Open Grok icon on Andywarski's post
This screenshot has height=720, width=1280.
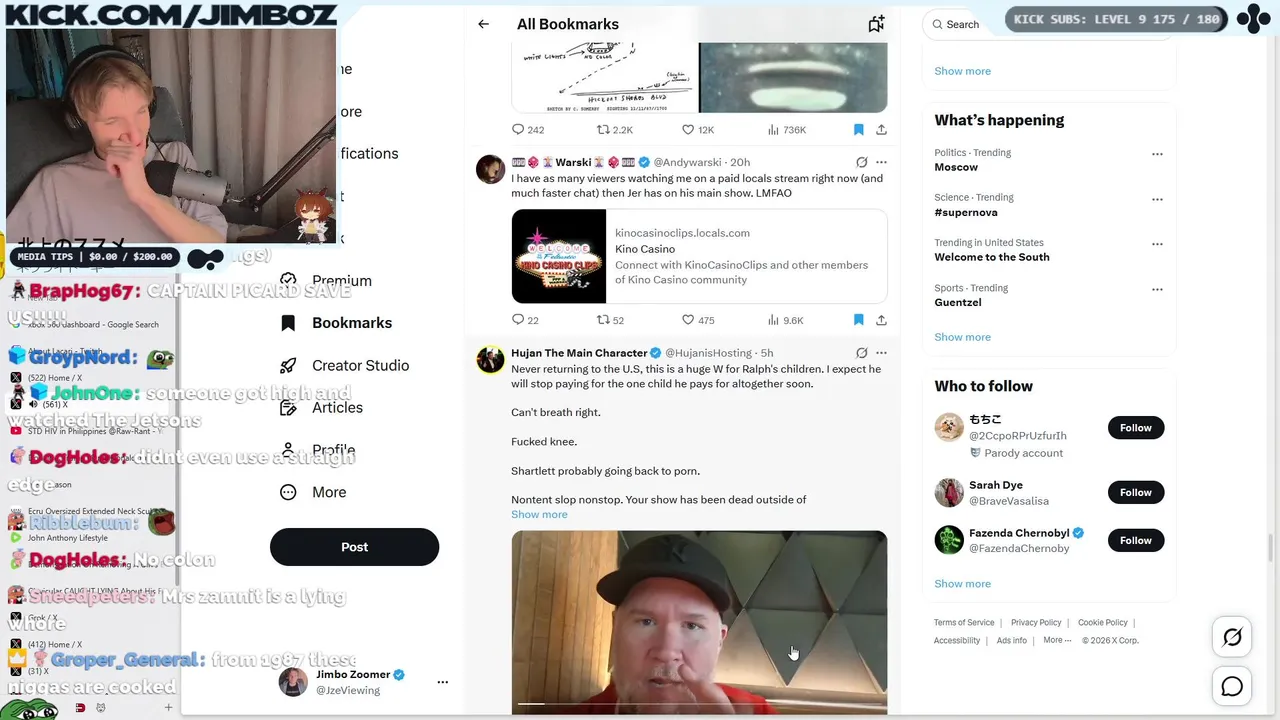(x=861, y=162)
